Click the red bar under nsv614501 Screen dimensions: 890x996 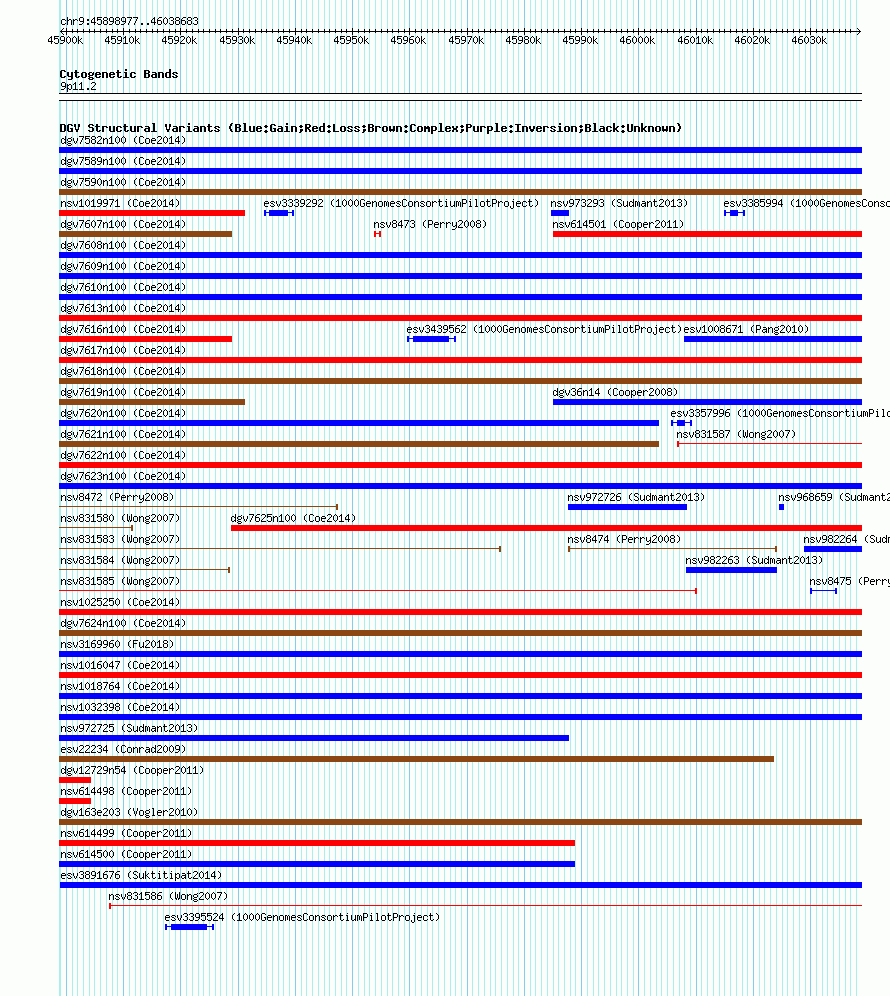[x=707, y=234]
